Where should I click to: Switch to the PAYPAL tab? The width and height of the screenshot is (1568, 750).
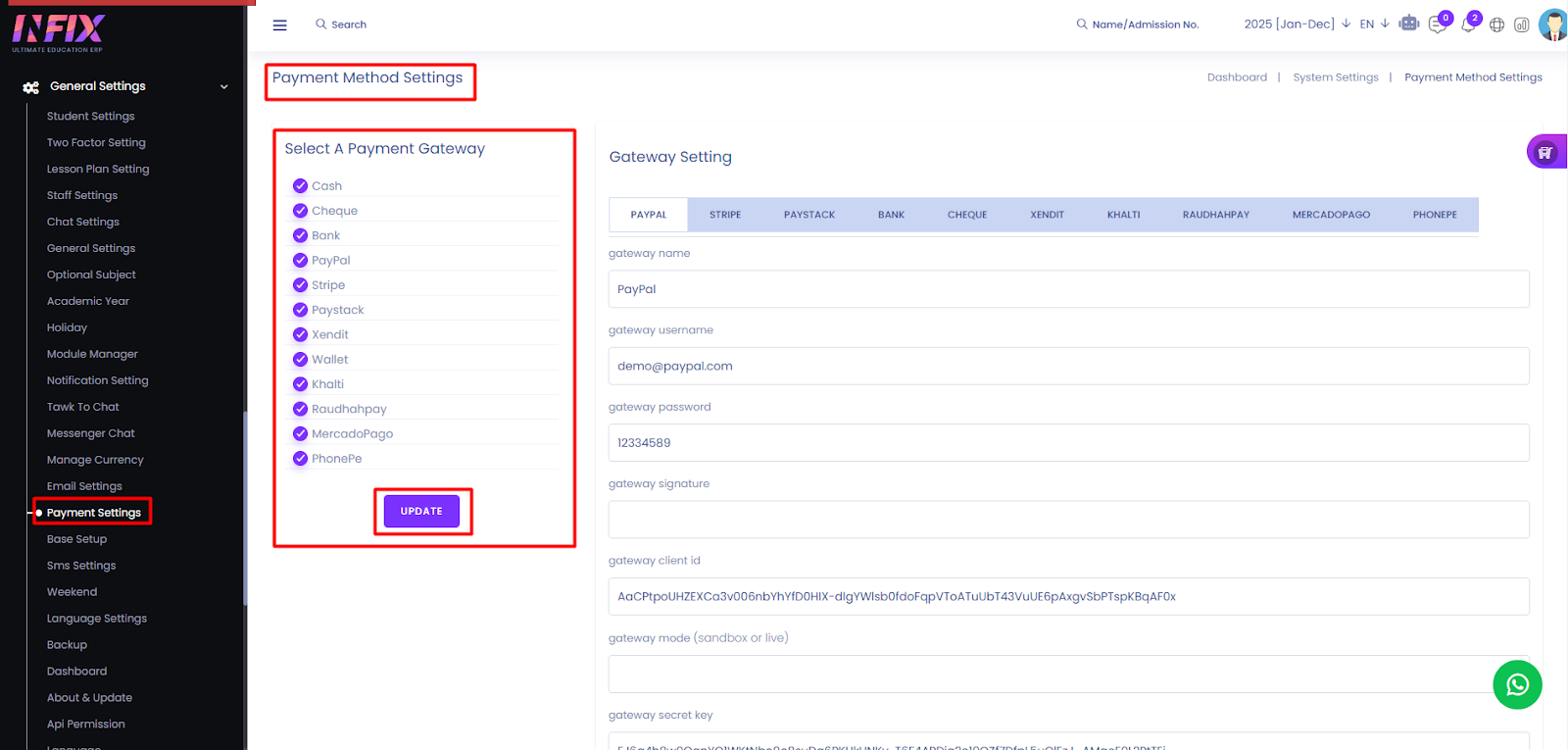click(649, 215)
